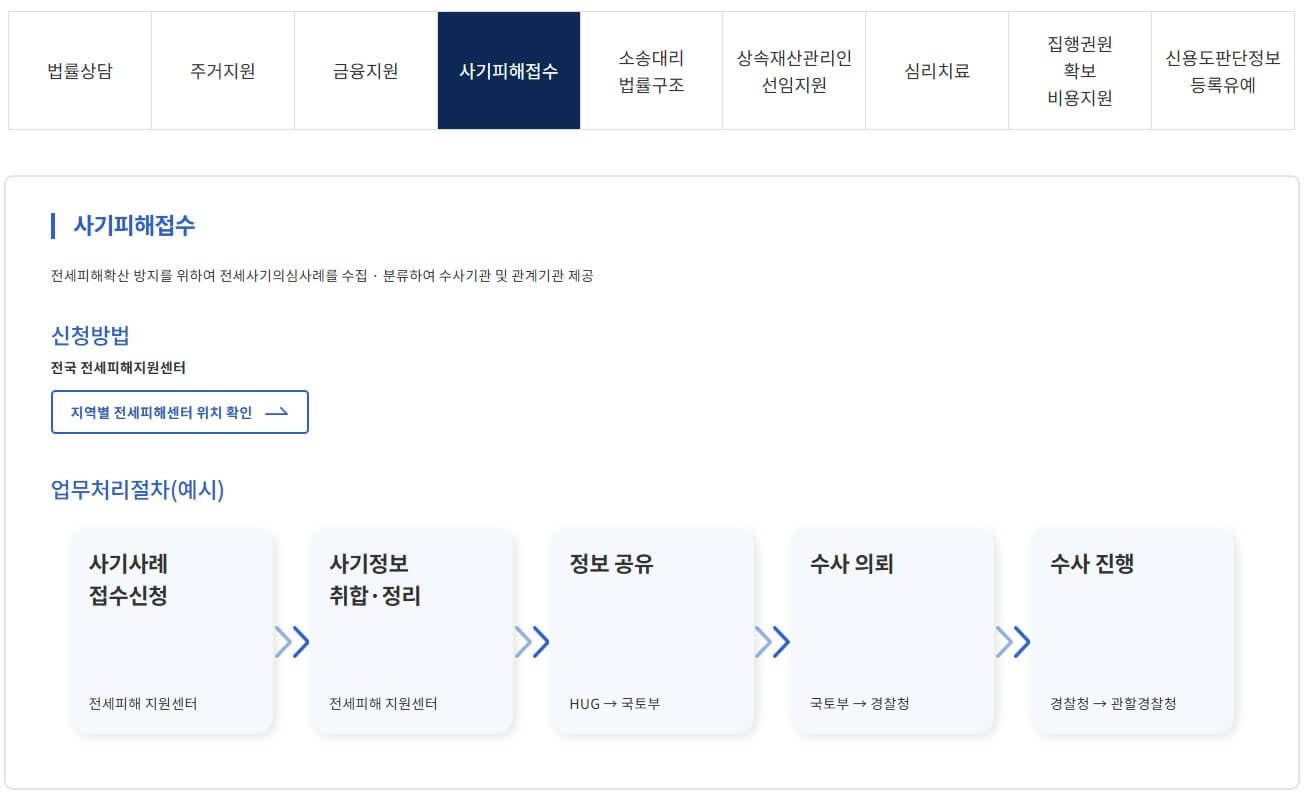Click the chevron arrows after 수사 의뢰
Screen dimensions: 1310x792
[1015, 643]
